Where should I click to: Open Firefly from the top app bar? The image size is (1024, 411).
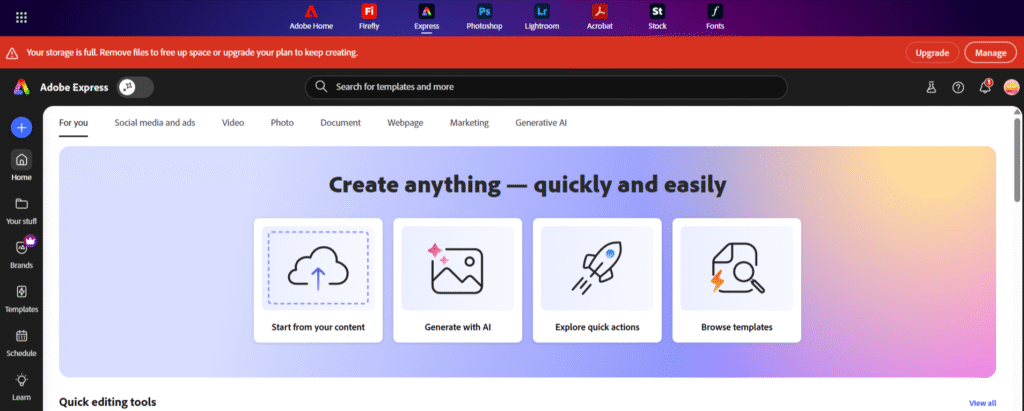(368, 16)
